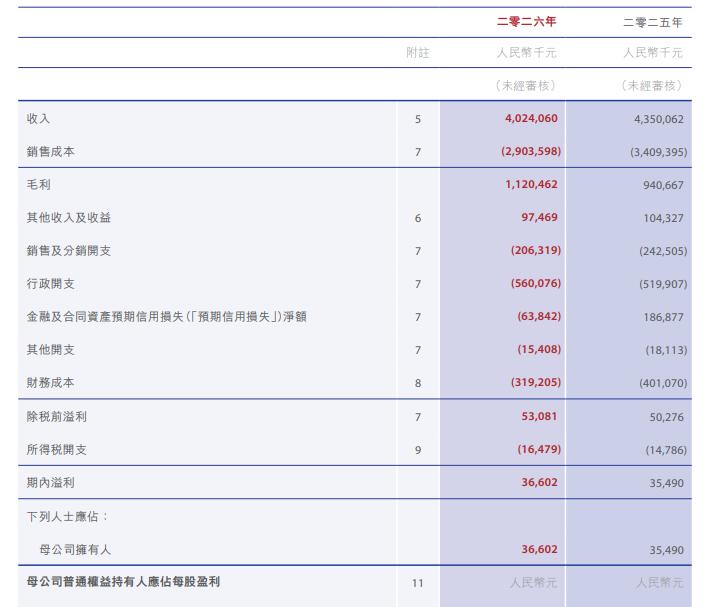Select the 下列人士應佔 heading
This screenshot has width=709, height=607.
point(66,517)
